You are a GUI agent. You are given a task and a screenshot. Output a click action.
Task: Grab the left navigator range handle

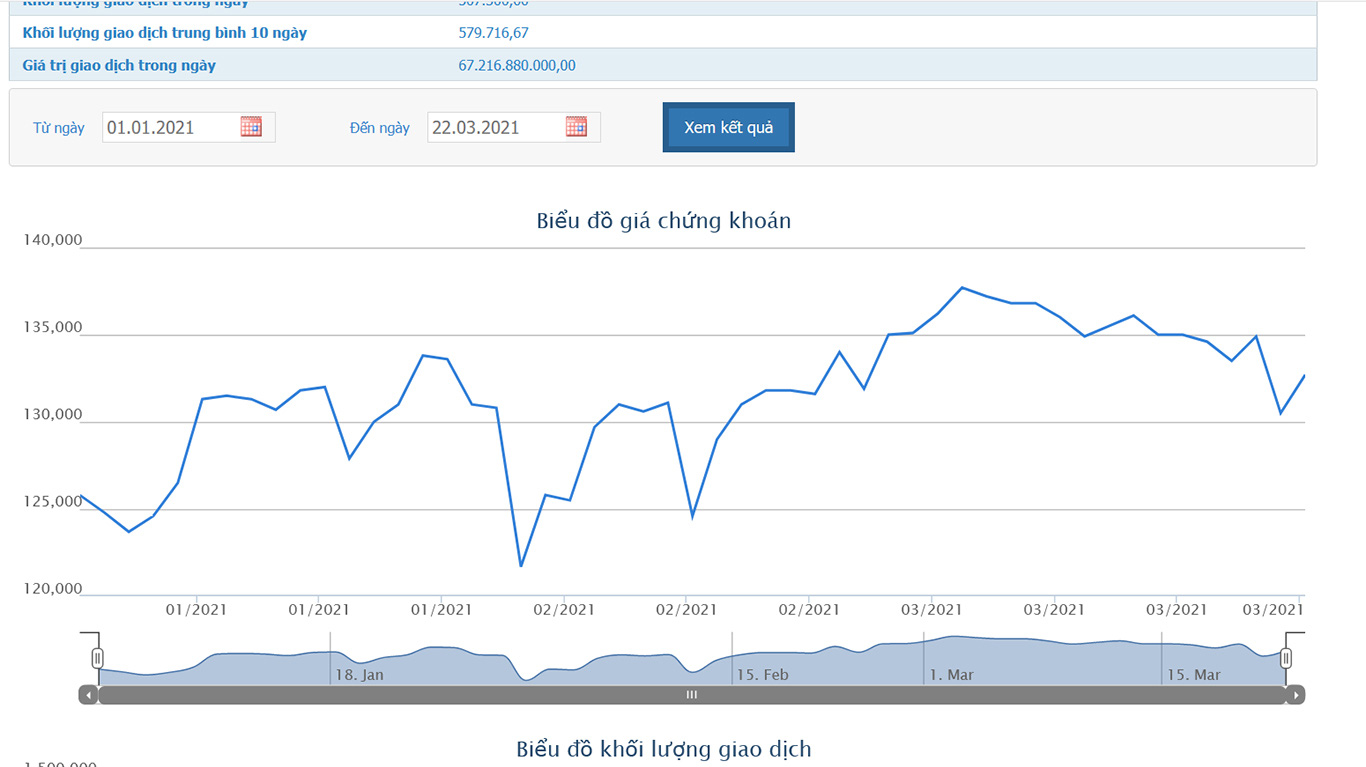click(98, 658)
